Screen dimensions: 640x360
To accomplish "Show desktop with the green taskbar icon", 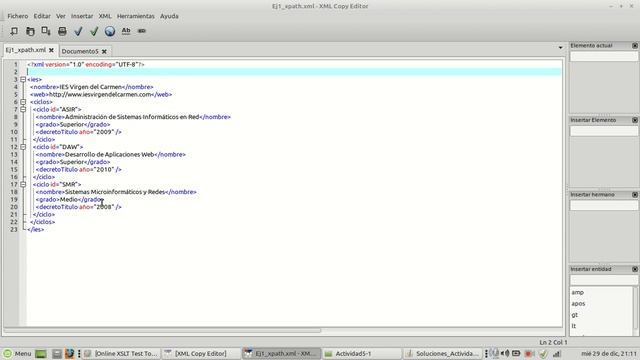I will tap(41, 353).
